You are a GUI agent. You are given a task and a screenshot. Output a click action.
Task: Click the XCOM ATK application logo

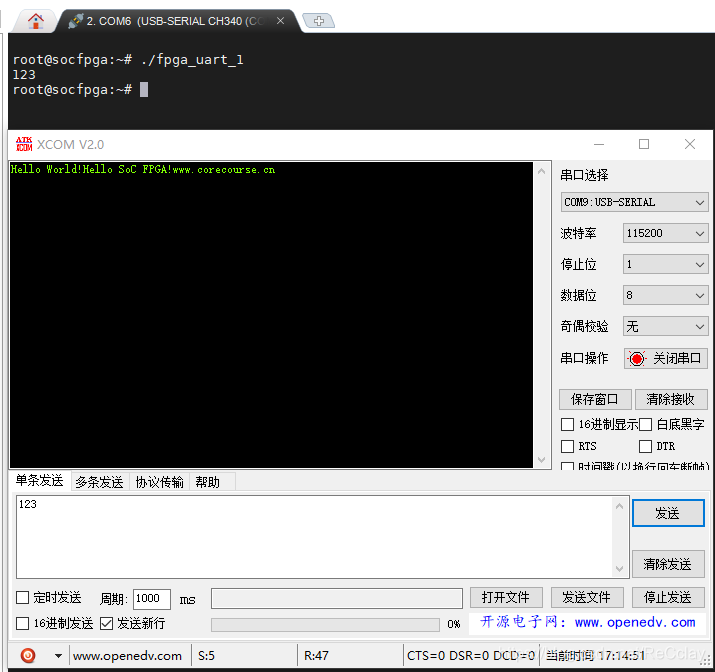point(24,144)
